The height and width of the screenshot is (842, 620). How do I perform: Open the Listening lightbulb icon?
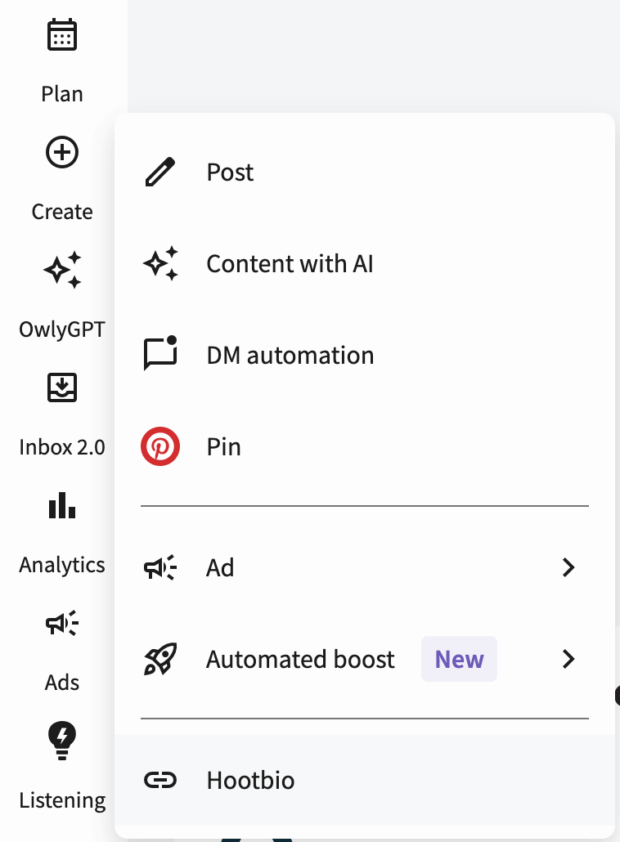(62, 741)
